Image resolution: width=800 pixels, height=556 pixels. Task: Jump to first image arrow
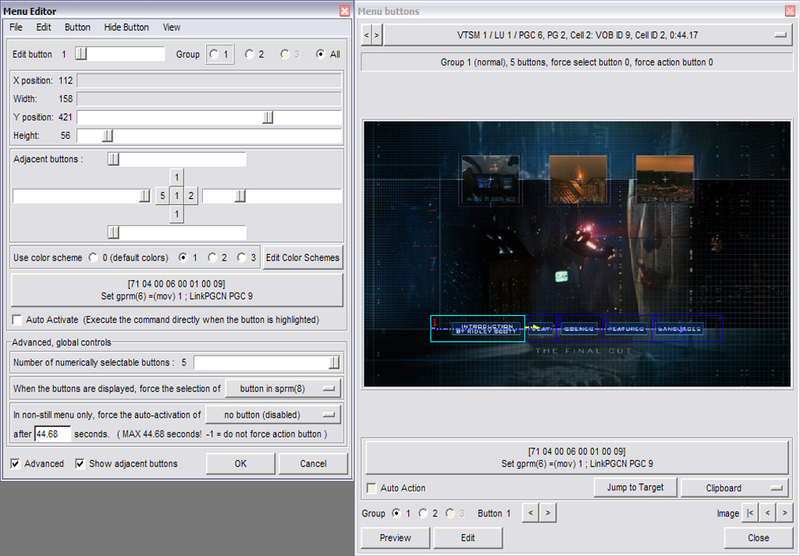click(x=749, y=513)
